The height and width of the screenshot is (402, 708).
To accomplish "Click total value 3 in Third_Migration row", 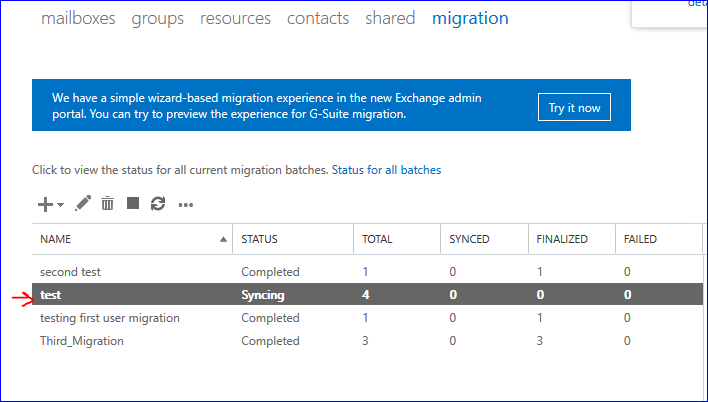I will [x=365, y=341].
